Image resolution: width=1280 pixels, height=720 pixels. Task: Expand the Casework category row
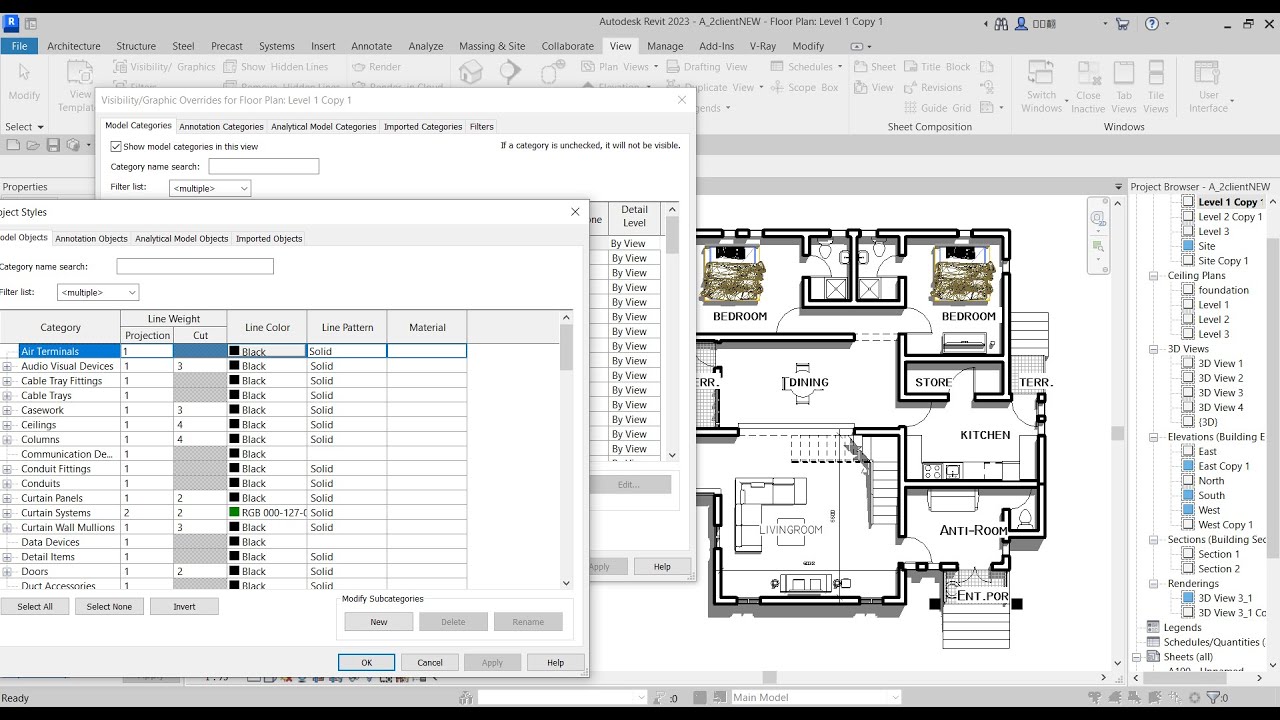point(7,410)
